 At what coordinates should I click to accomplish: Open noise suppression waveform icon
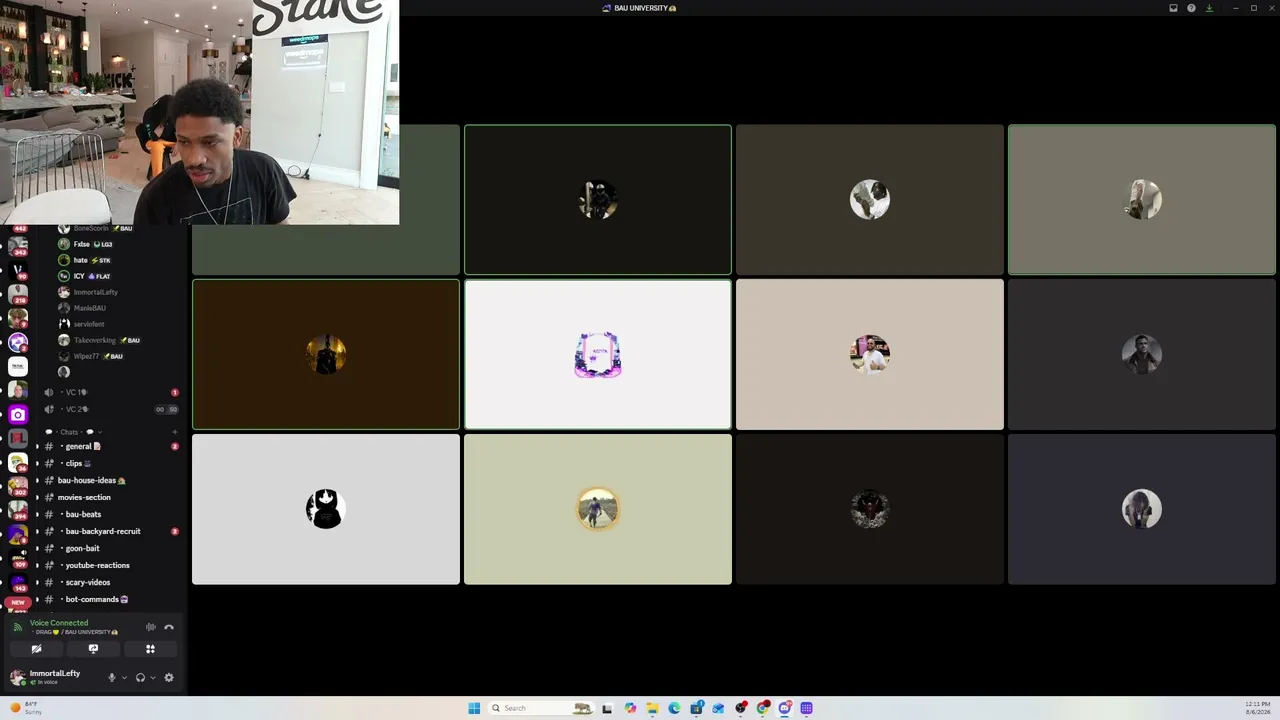point(151,627)
